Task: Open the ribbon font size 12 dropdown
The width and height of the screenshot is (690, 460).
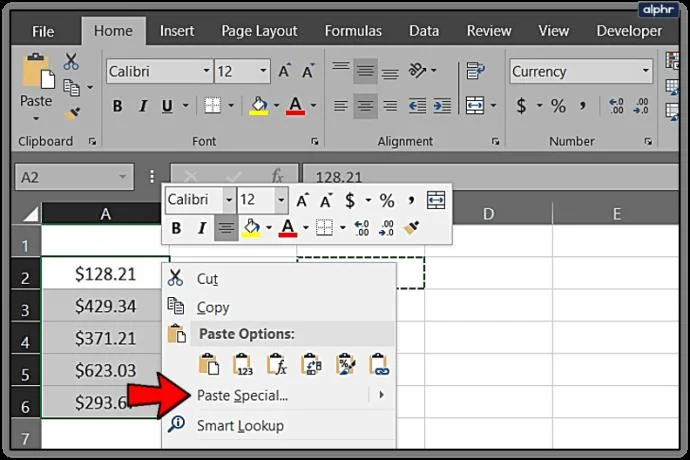Action: click(x=263, y=70)
